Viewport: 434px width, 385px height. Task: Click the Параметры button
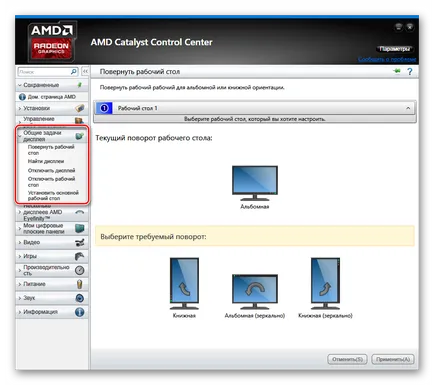[395, 49]
